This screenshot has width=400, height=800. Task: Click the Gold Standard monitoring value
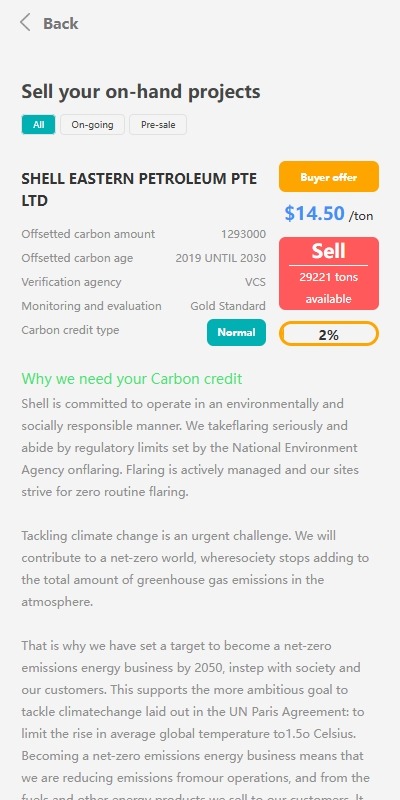pos(228,306)
